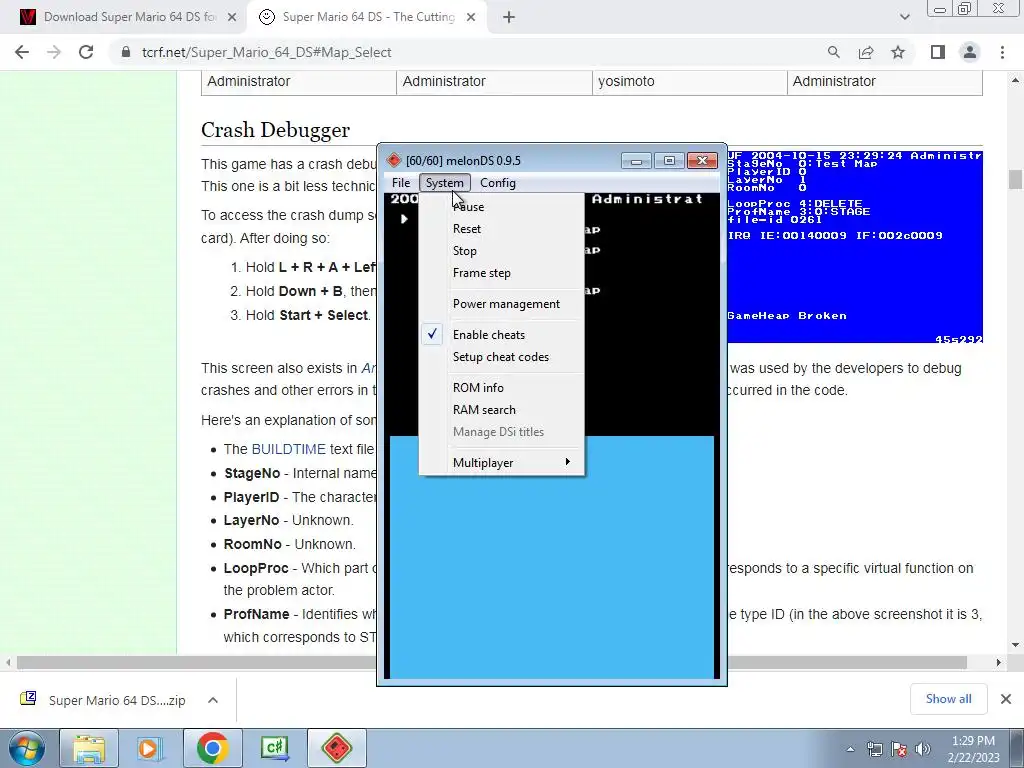Screen dimensions: 1024x768
Task: Open the melonDS File menu
Action: 401,183
